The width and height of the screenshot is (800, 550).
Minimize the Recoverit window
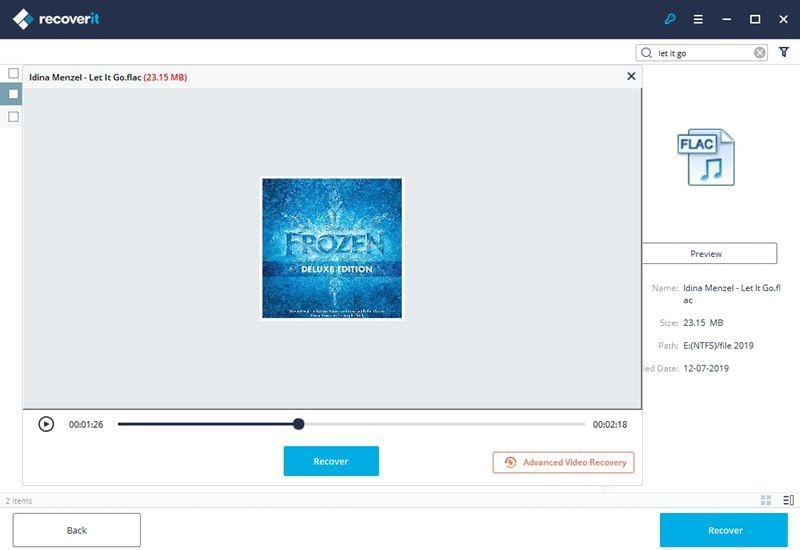pos(727,19)
